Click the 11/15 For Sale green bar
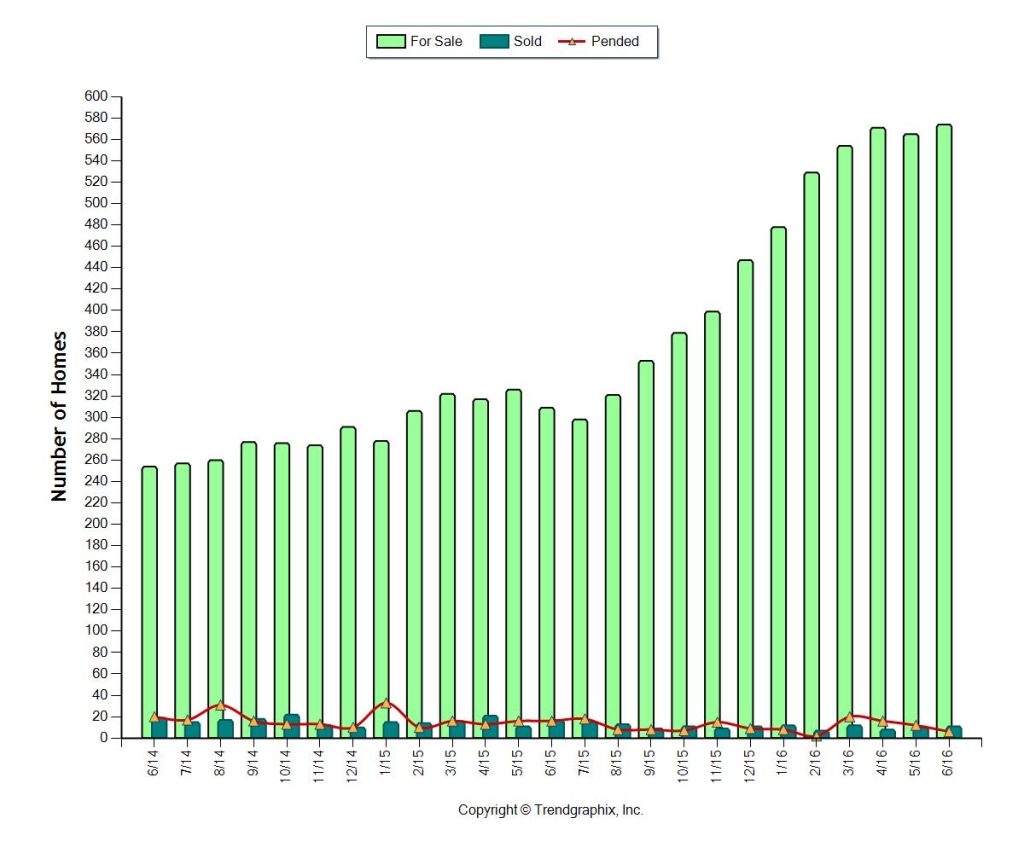Image resolution: width=1024 pixels, height=853 pixels. point(712,525)
